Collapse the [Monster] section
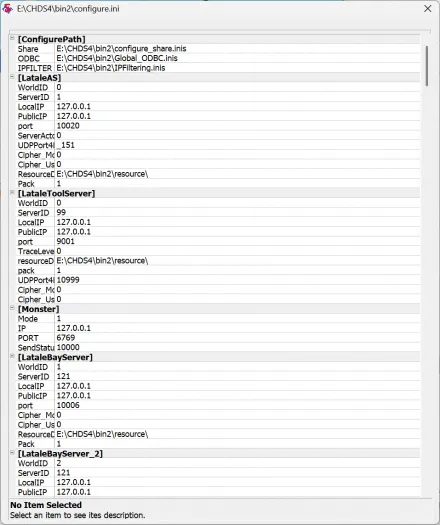The height and width of the screenshot is (525, 440). point(12,308)
